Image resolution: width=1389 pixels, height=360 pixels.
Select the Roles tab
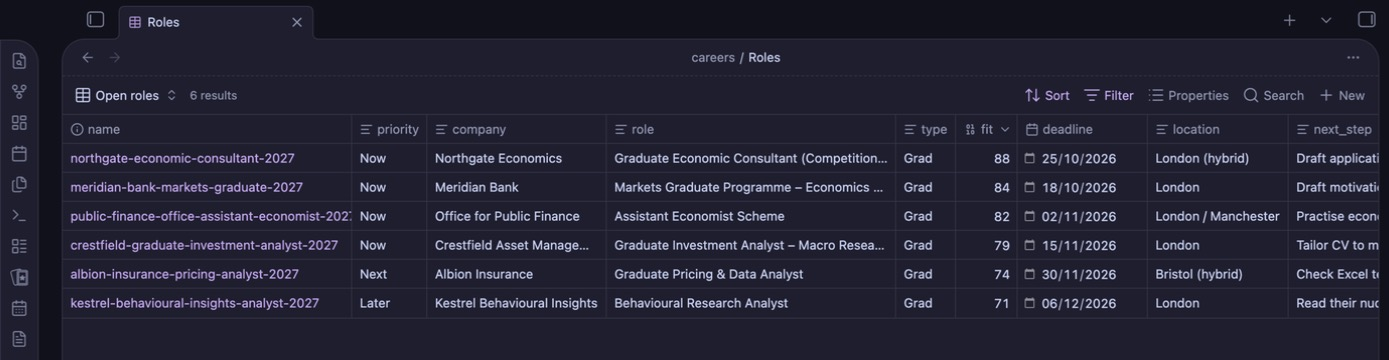(x=215, y=22)
